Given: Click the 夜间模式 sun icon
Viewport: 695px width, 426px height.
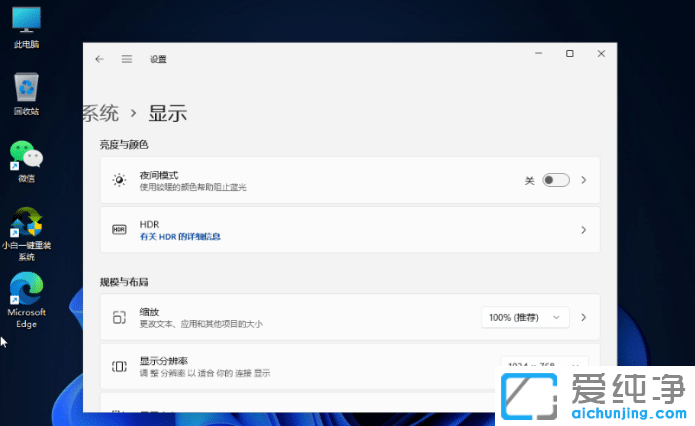Looking at the screenshot, I should coord(119,180).
